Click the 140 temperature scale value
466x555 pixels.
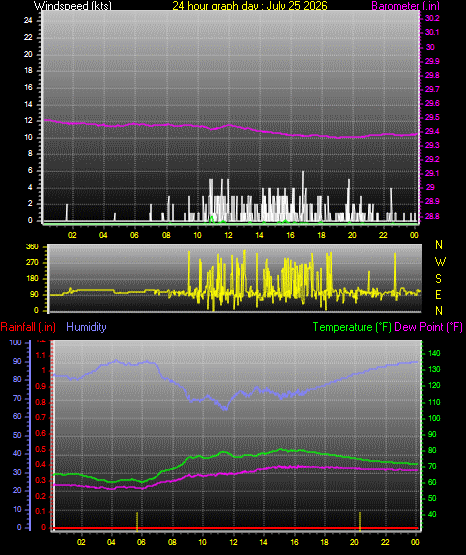(434, 353)
